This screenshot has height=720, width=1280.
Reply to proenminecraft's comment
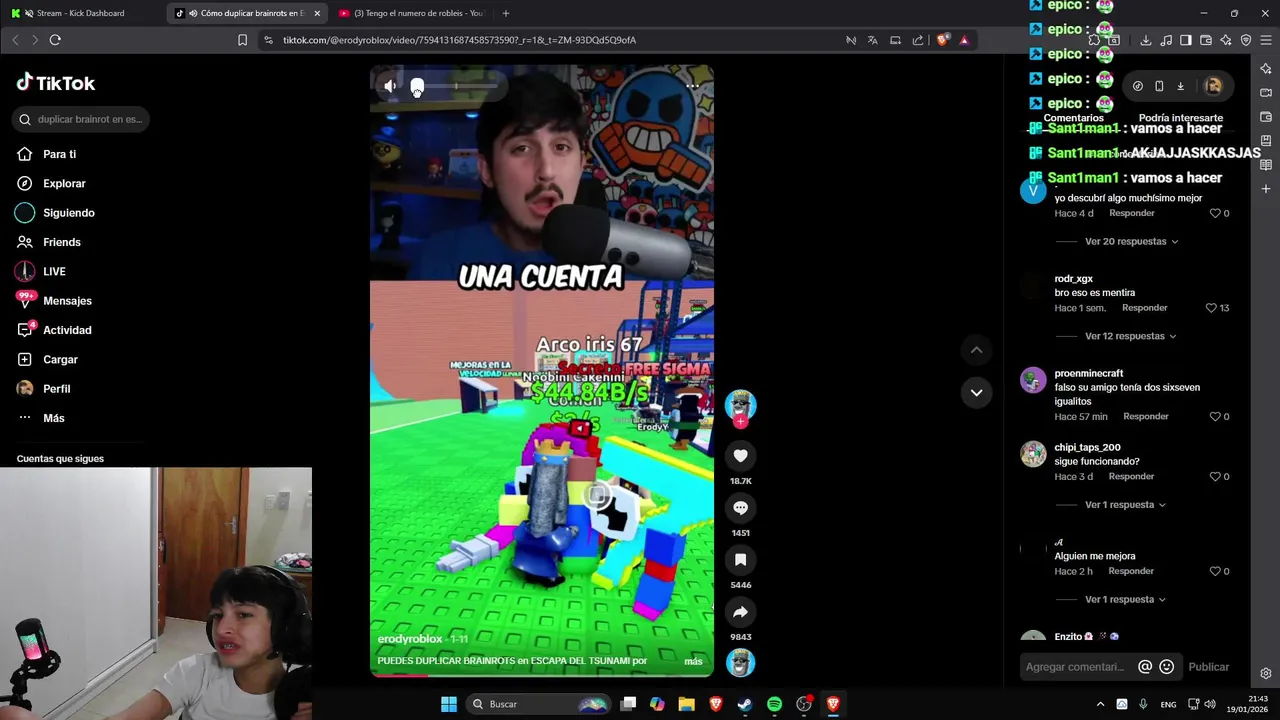pyautogui.click(x=1146, y=417)
